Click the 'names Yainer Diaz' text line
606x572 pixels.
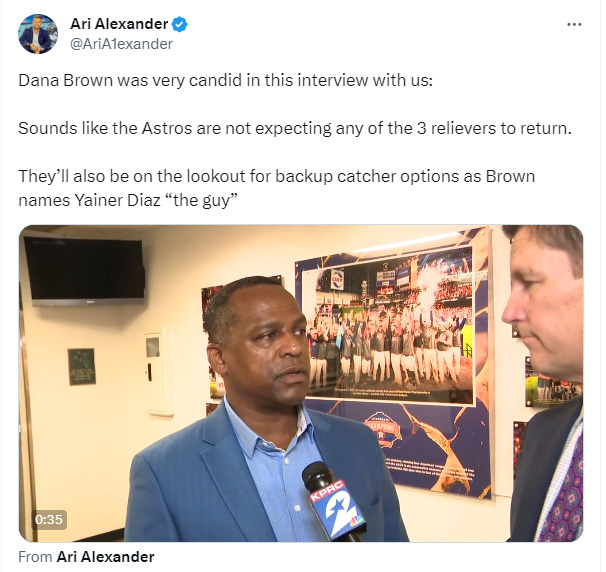click(x=128, y=200)
